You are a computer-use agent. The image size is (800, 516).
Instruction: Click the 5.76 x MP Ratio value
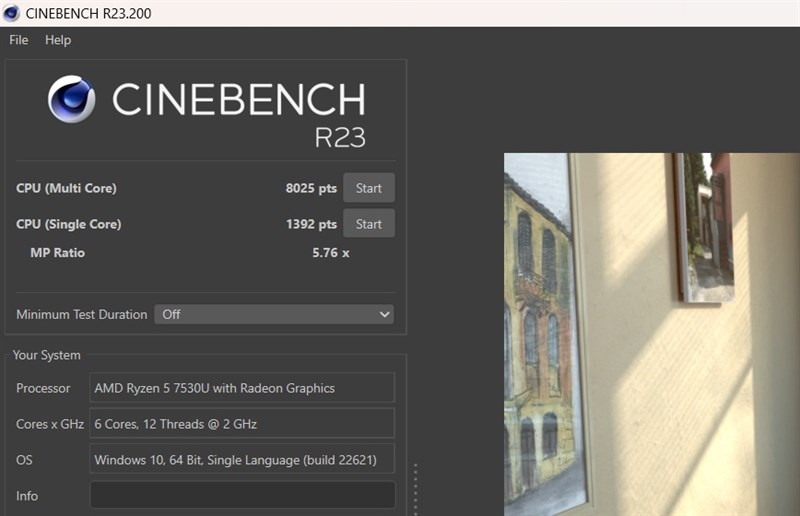coord(331,253)
